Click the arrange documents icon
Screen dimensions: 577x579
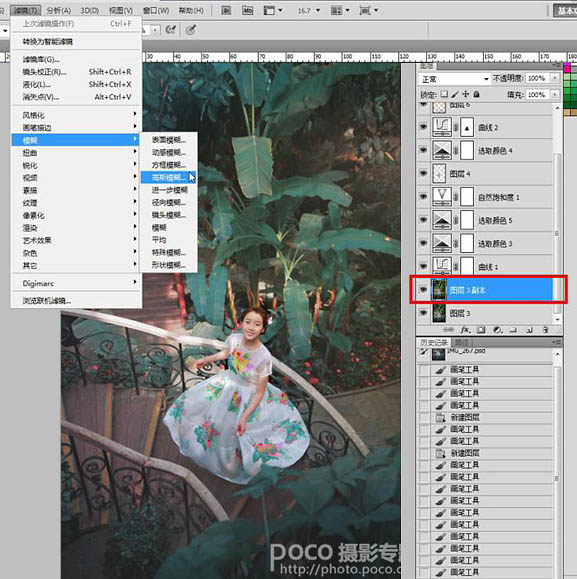tap(336, 10)
